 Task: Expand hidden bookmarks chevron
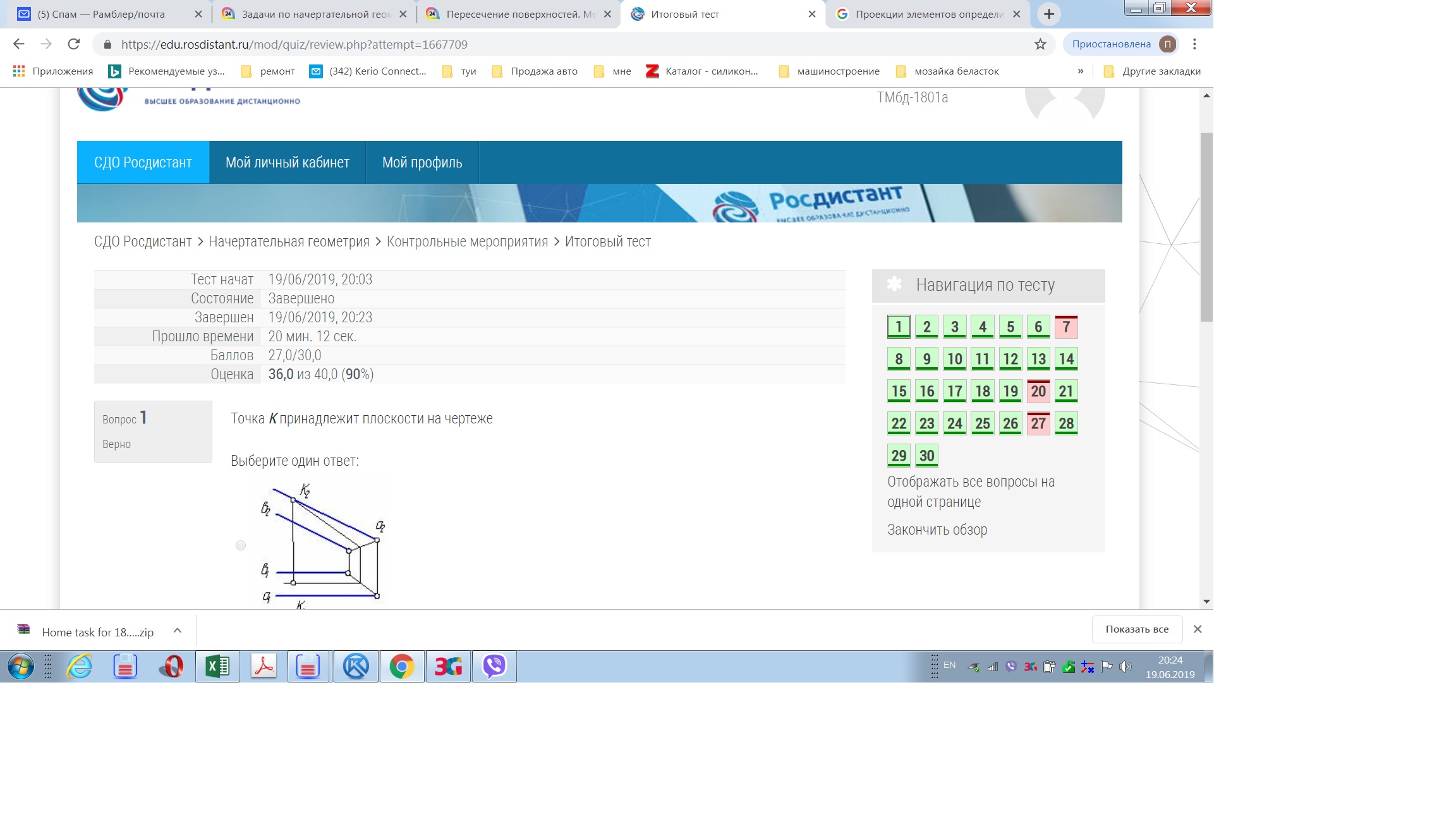click(x=1081, y=71)
